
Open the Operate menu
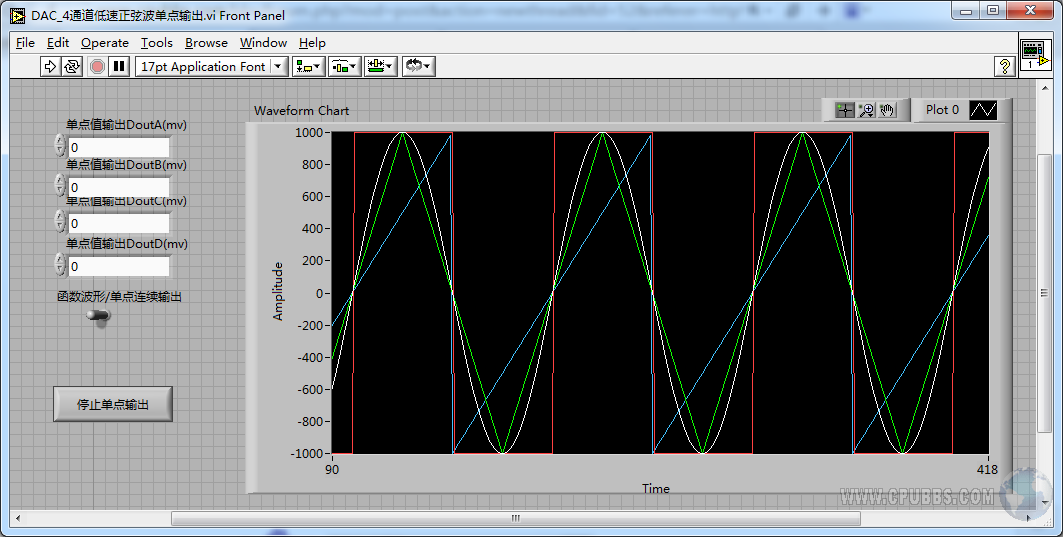coord(105,43)
